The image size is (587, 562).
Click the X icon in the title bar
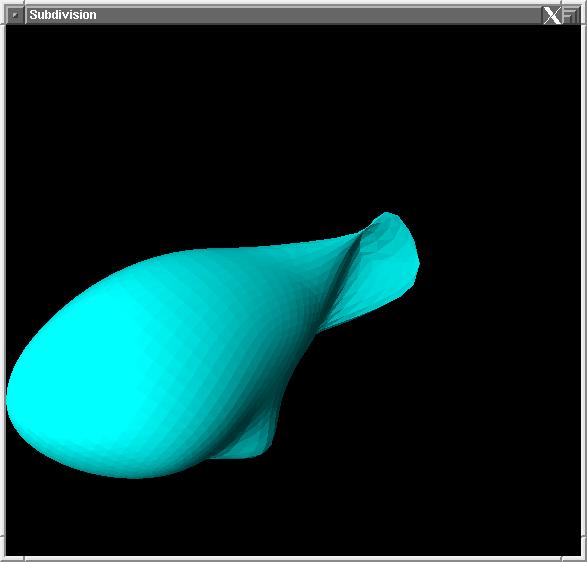tap(552, 15)
